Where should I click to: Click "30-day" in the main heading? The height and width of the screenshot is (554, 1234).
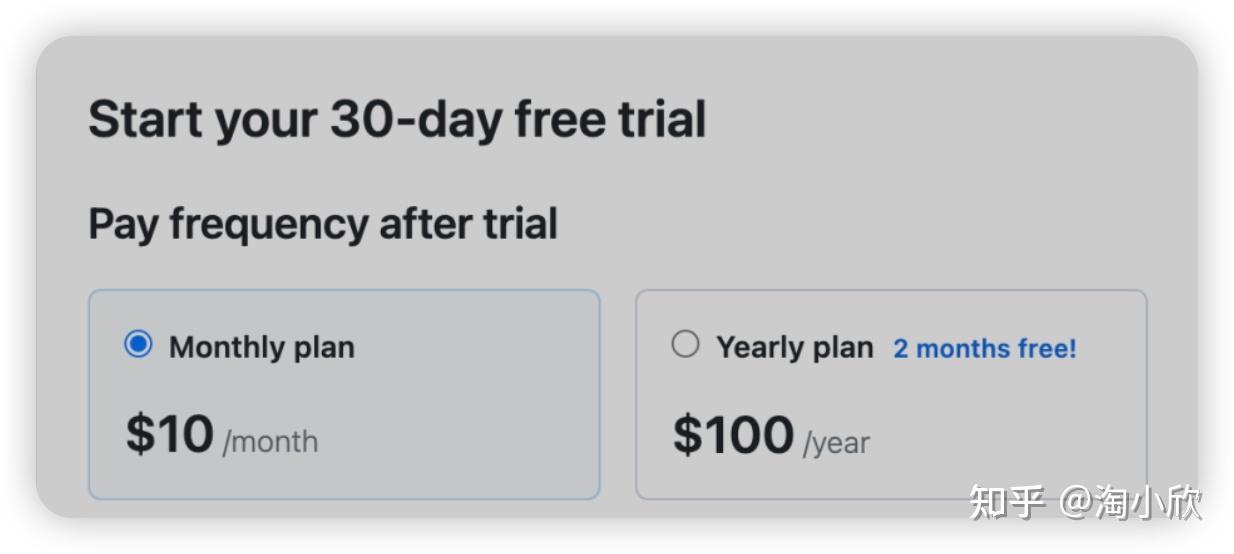tap(415, 119)
